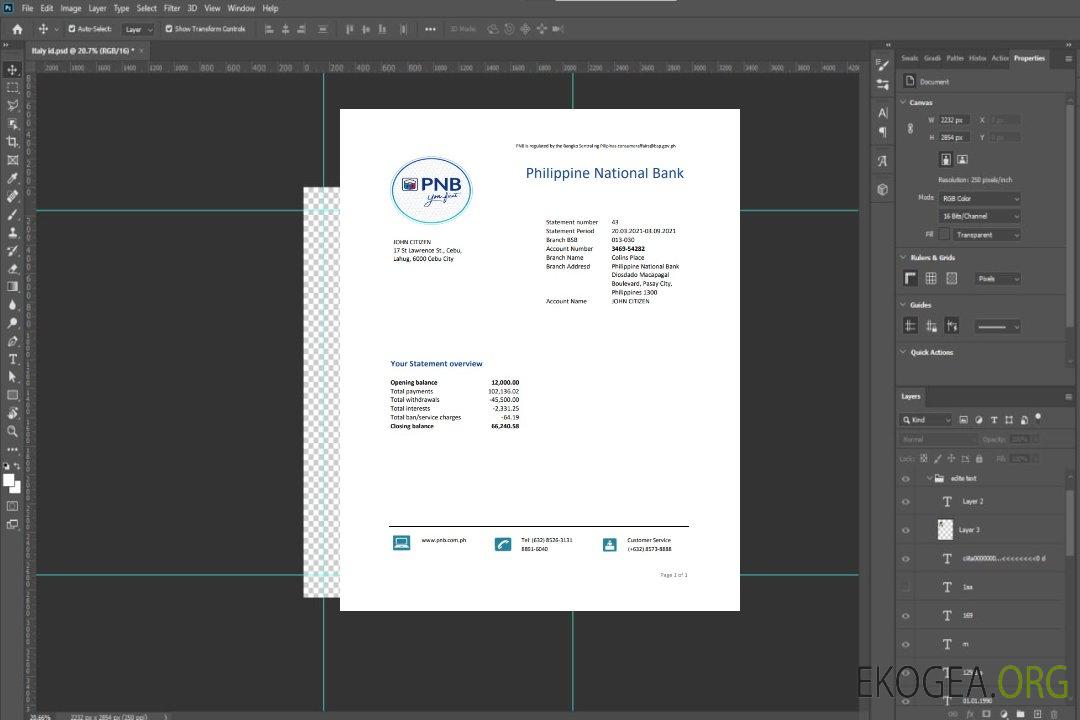Select the Rectangle shape tool

point(12,395)
